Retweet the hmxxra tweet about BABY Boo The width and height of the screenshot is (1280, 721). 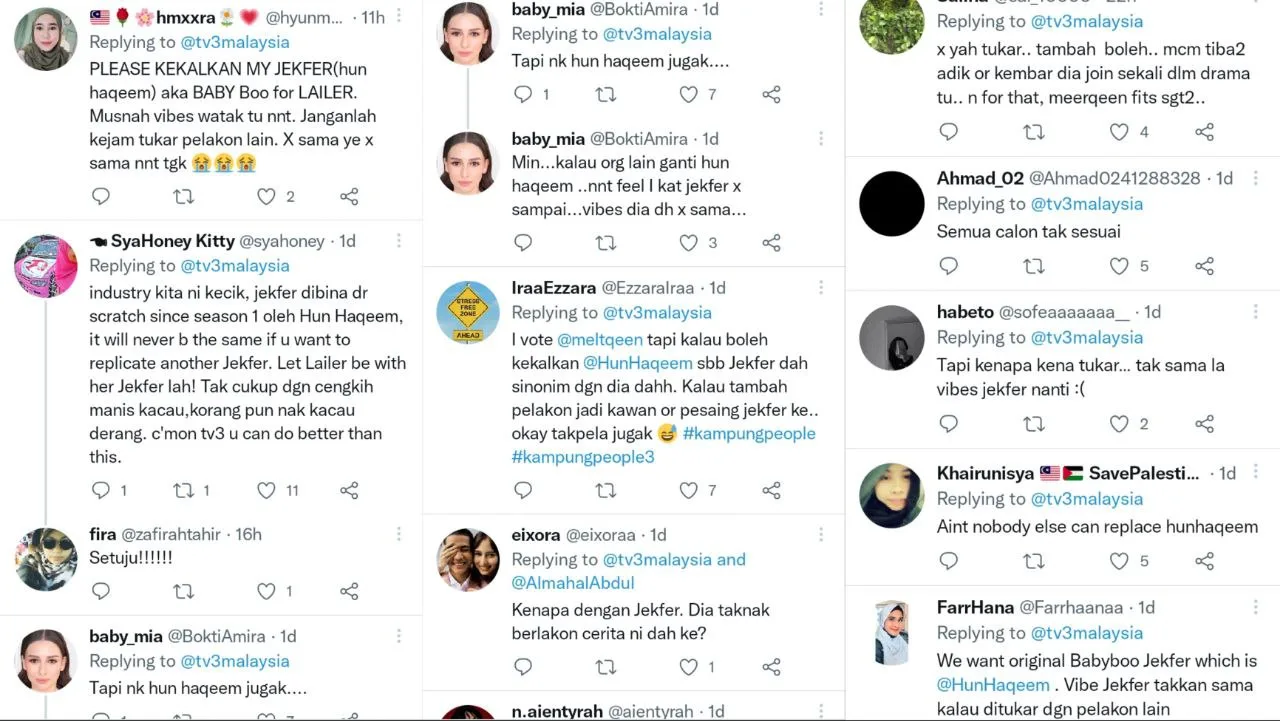click(x=184, y=197)
